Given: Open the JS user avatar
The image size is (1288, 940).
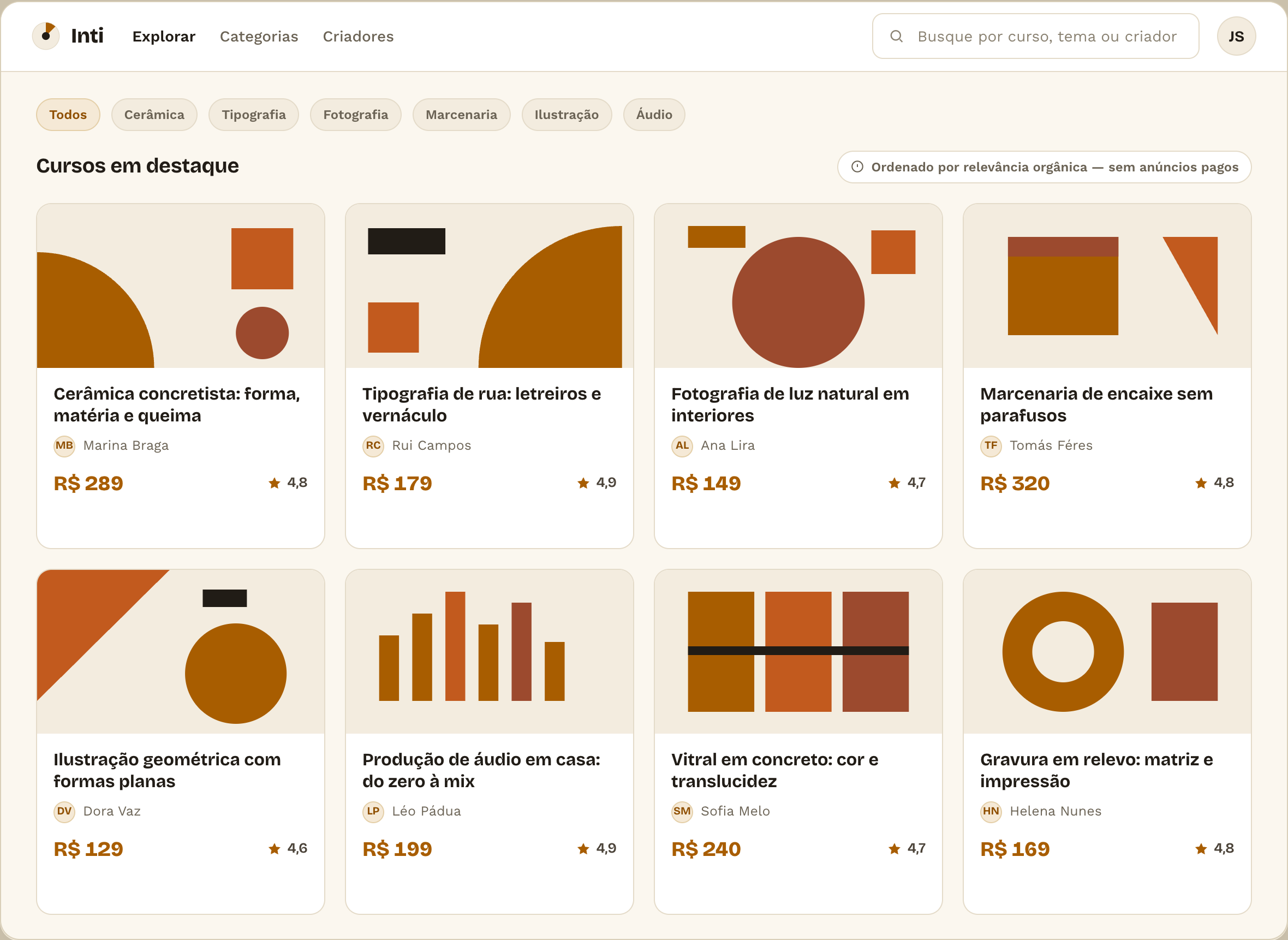Looking at the screenshot, I should click(1236, 37).
